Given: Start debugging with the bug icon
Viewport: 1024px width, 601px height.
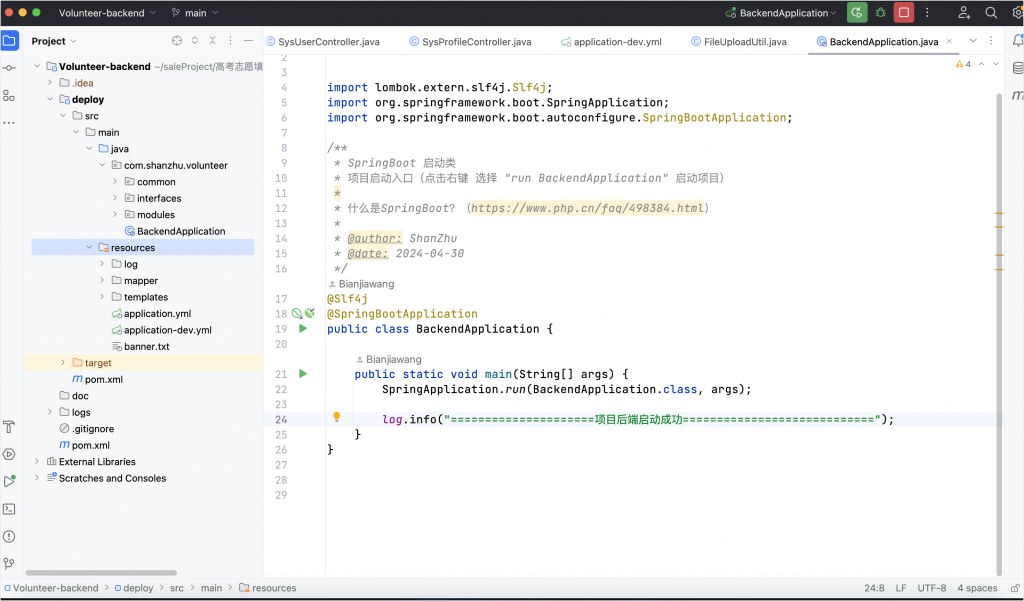Looking at the screenshot, I should click(880, 13).
